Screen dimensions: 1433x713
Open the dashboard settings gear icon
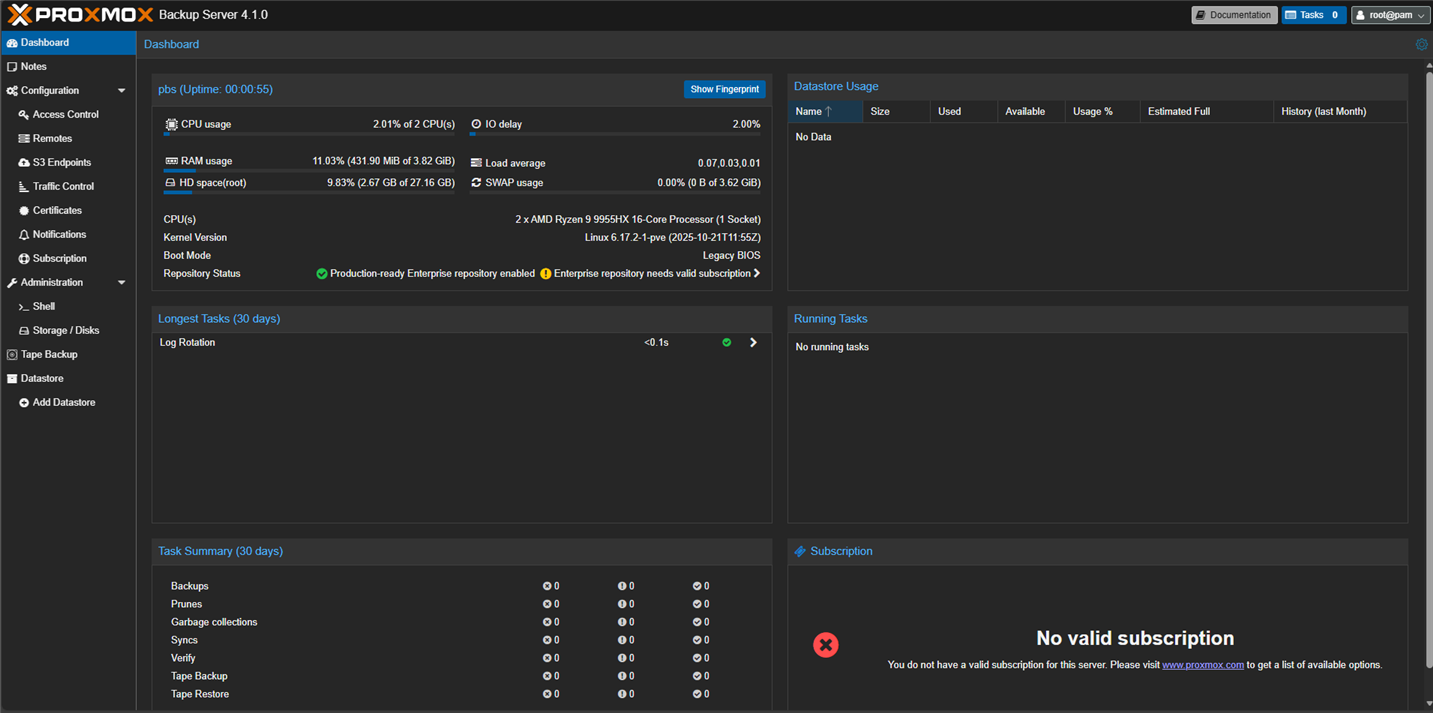(1421, 44)
